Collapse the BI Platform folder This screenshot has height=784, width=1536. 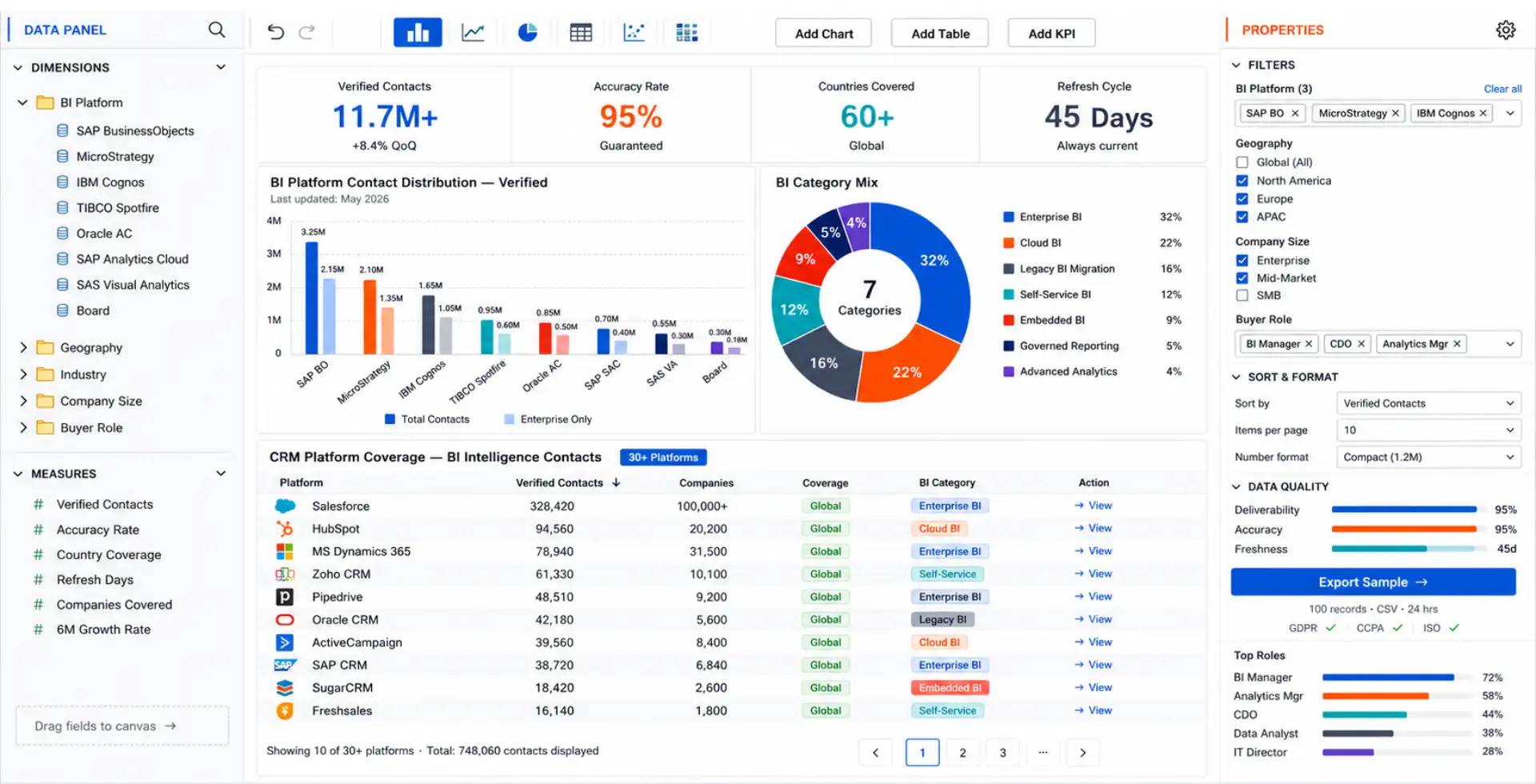click(22, 102)
